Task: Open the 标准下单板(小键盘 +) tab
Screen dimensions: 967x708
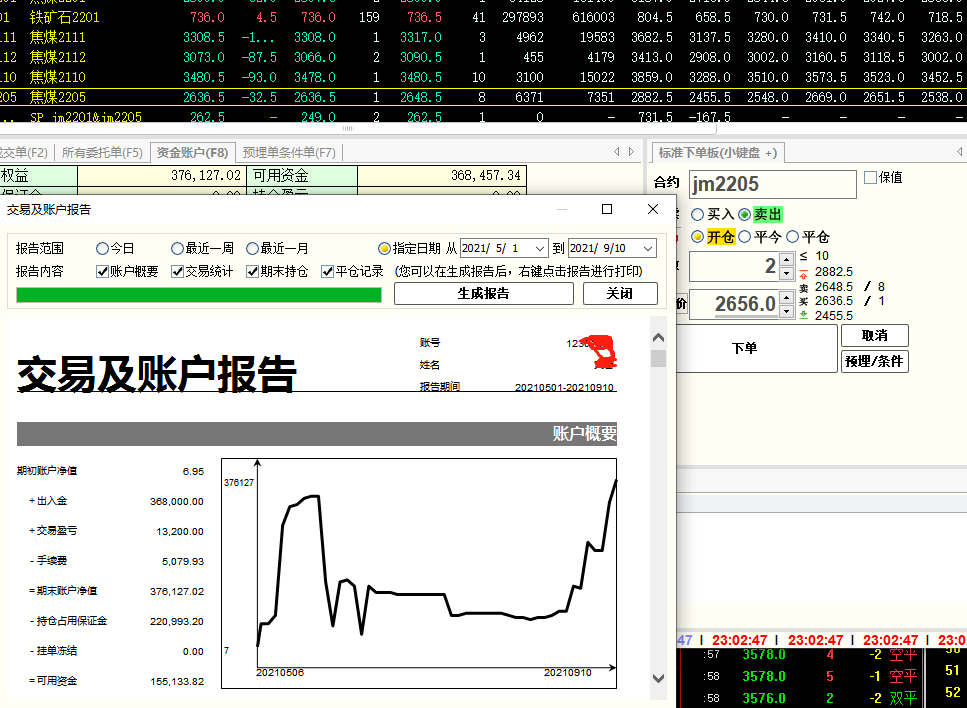Action: 718,152
